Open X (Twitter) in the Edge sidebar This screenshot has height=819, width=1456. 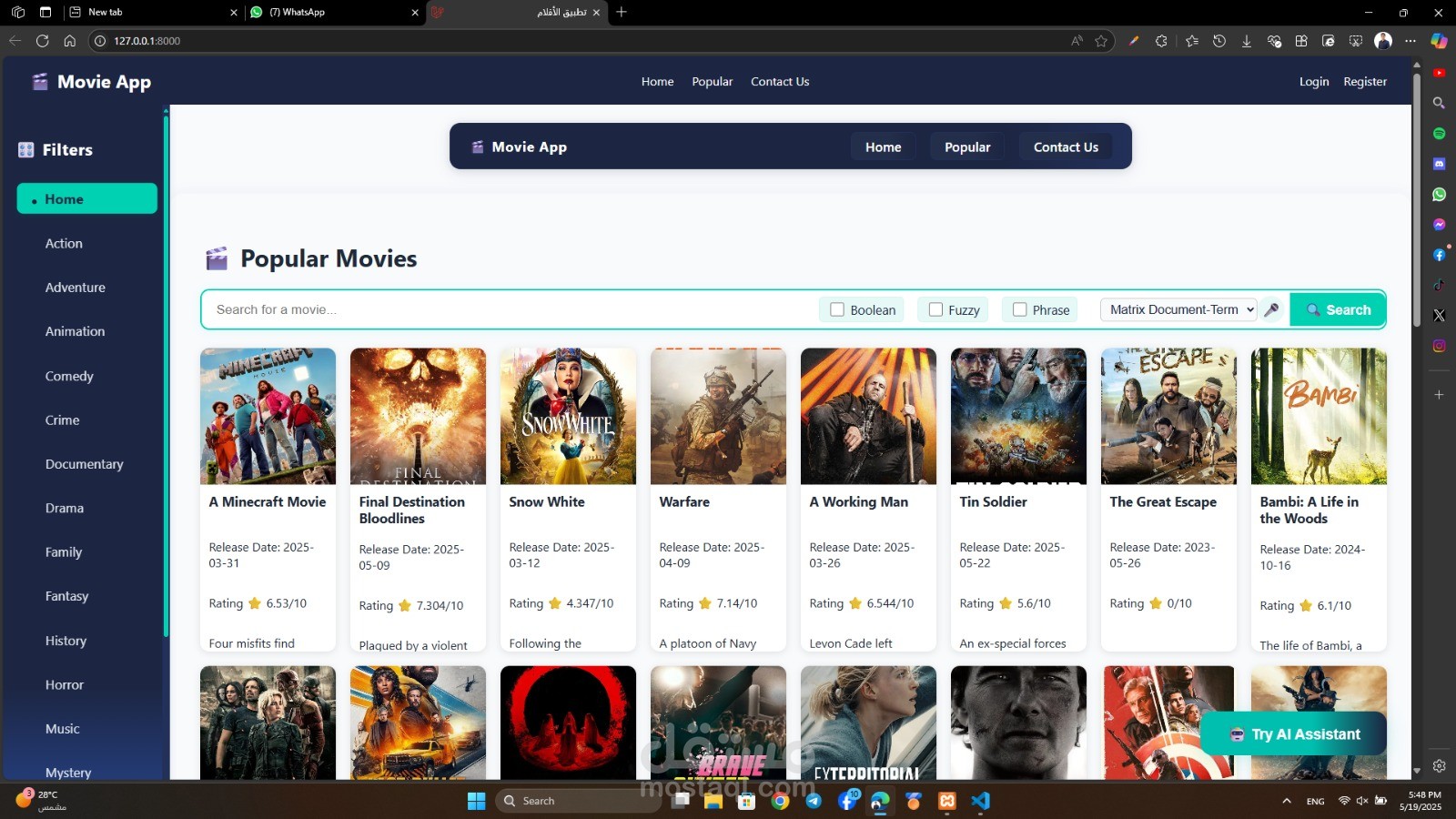pyautogui.click(x=1439, y=316)
